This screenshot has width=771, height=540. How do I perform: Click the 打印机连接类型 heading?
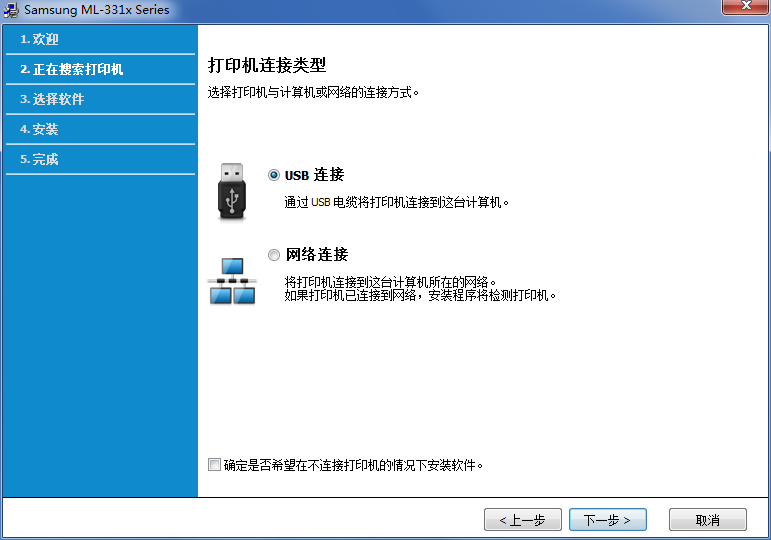point(267,65)
